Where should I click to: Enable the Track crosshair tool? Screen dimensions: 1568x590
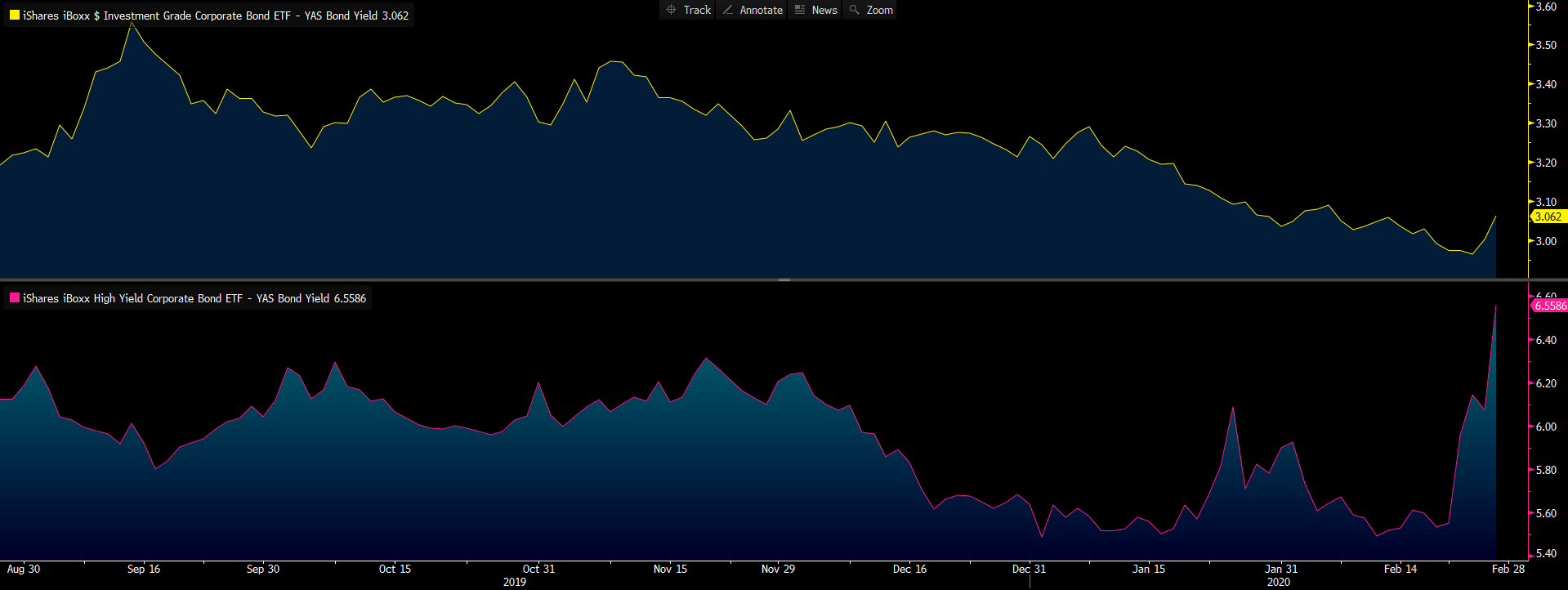point(688,10)
